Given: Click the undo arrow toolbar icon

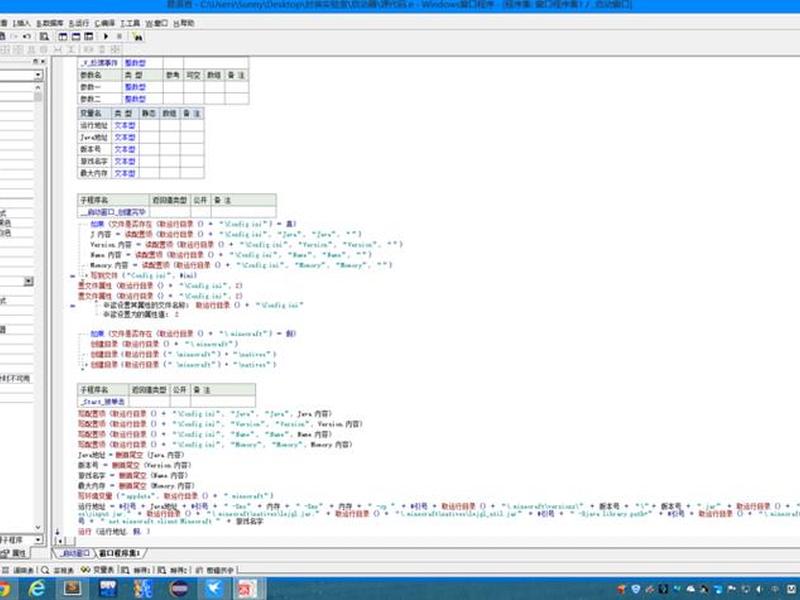Looking at the screenshot, I should [27, 36].
